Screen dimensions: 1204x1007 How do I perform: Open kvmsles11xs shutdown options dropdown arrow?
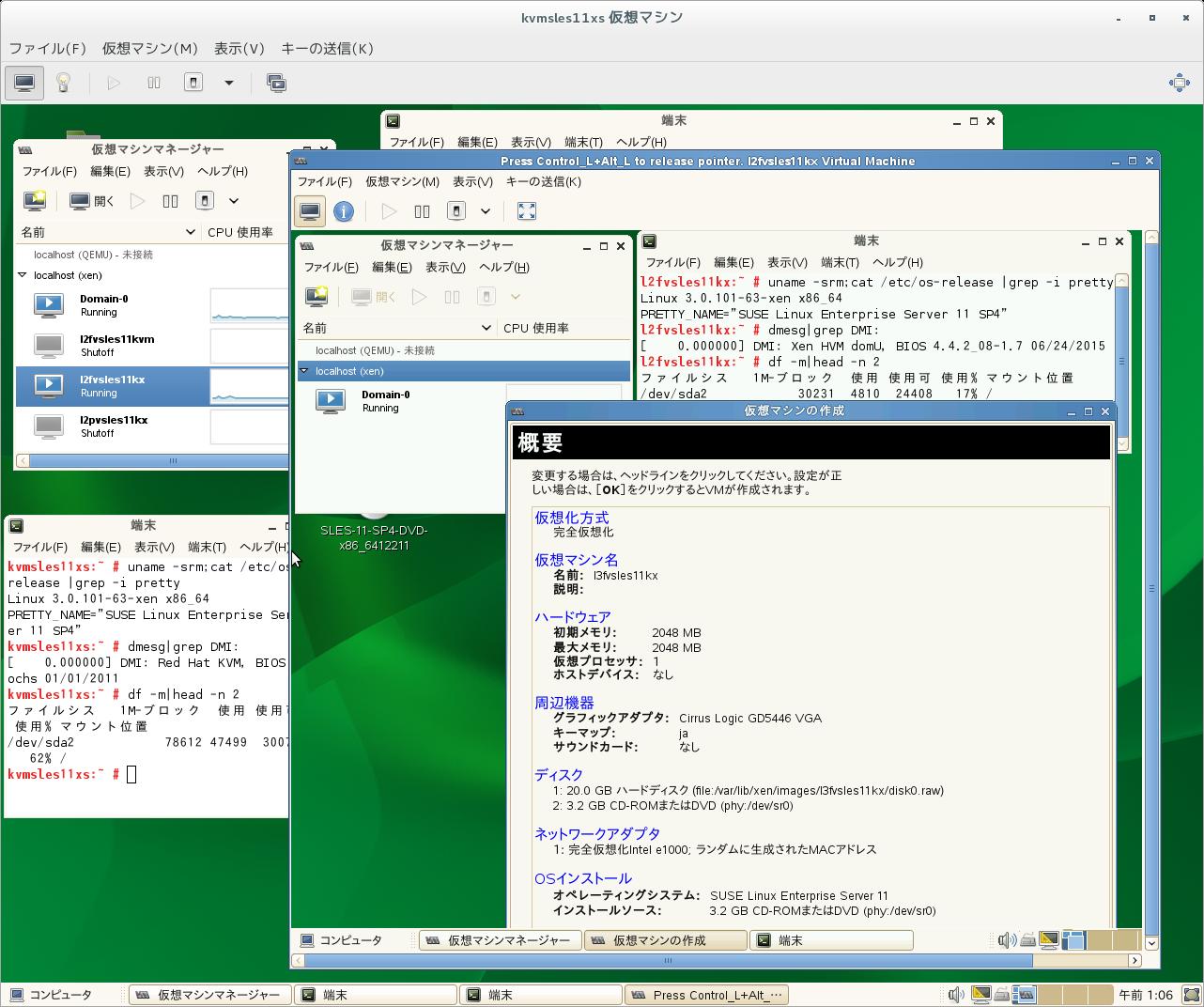click(228, 83)
